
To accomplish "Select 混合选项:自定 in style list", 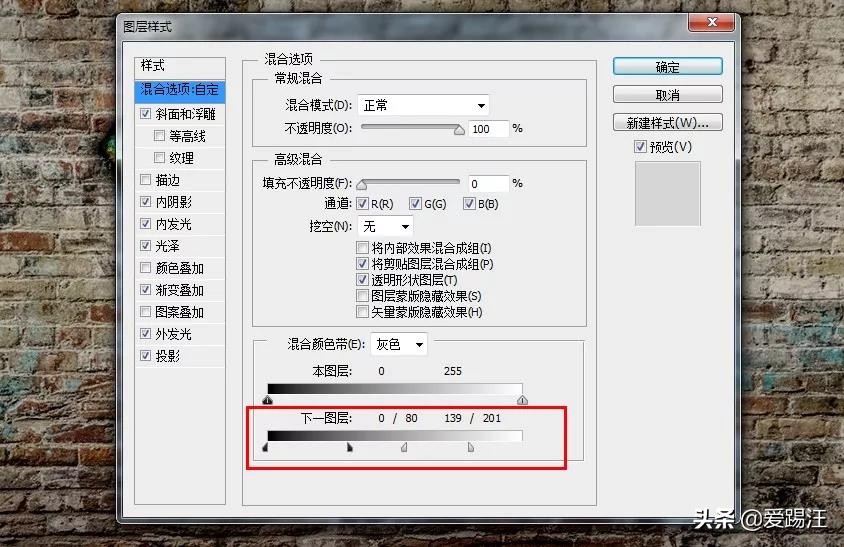I will [x=180, y=90].
